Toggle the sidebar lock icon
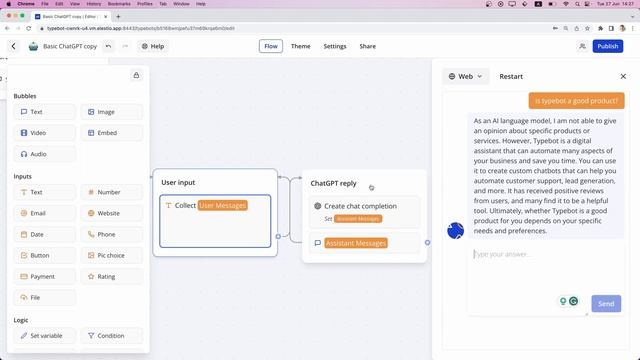 136,76
